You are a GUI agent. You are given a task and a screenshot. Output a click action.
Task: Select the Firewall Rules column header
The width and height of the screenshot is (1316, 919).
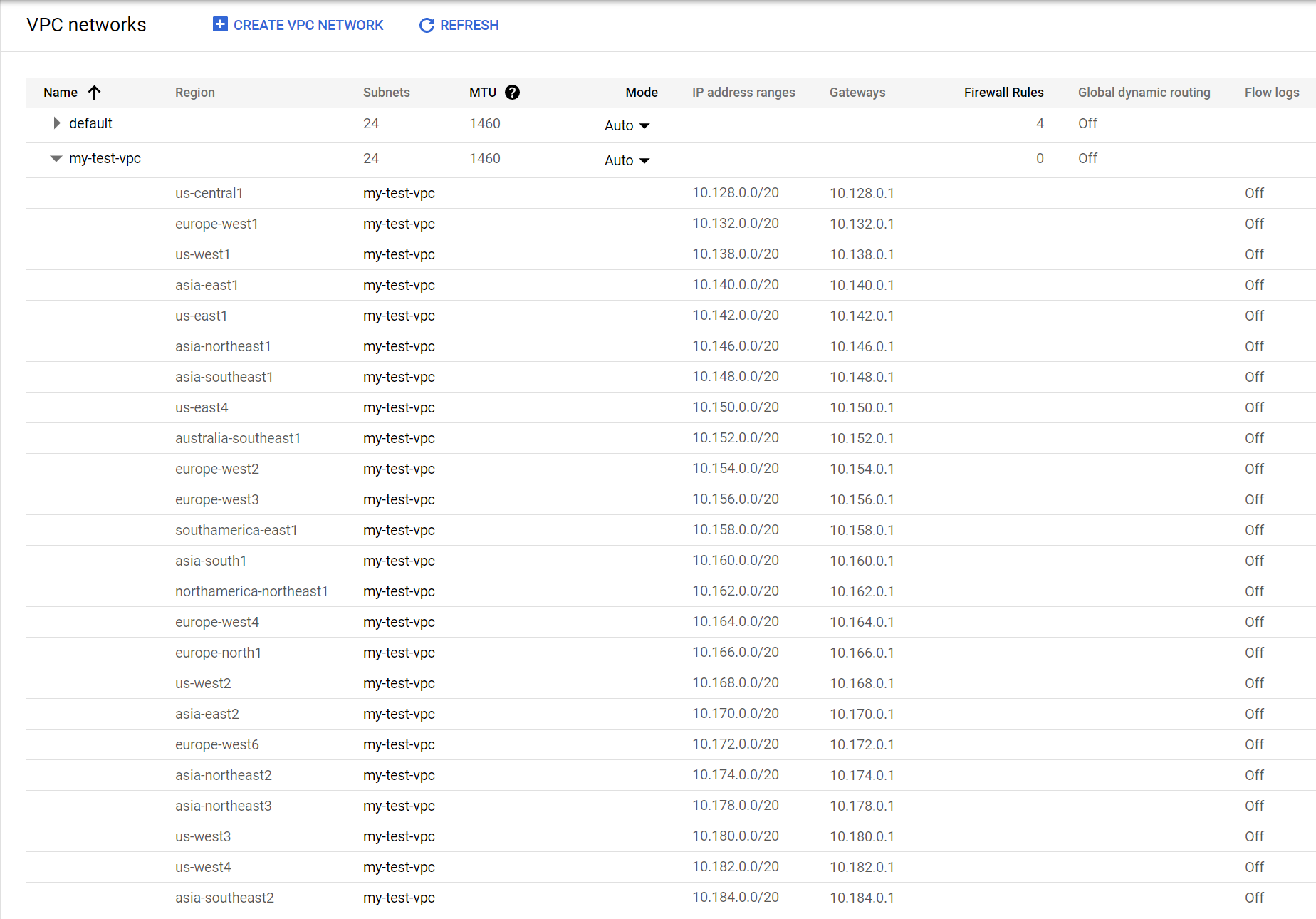(x=1003, y=92)
